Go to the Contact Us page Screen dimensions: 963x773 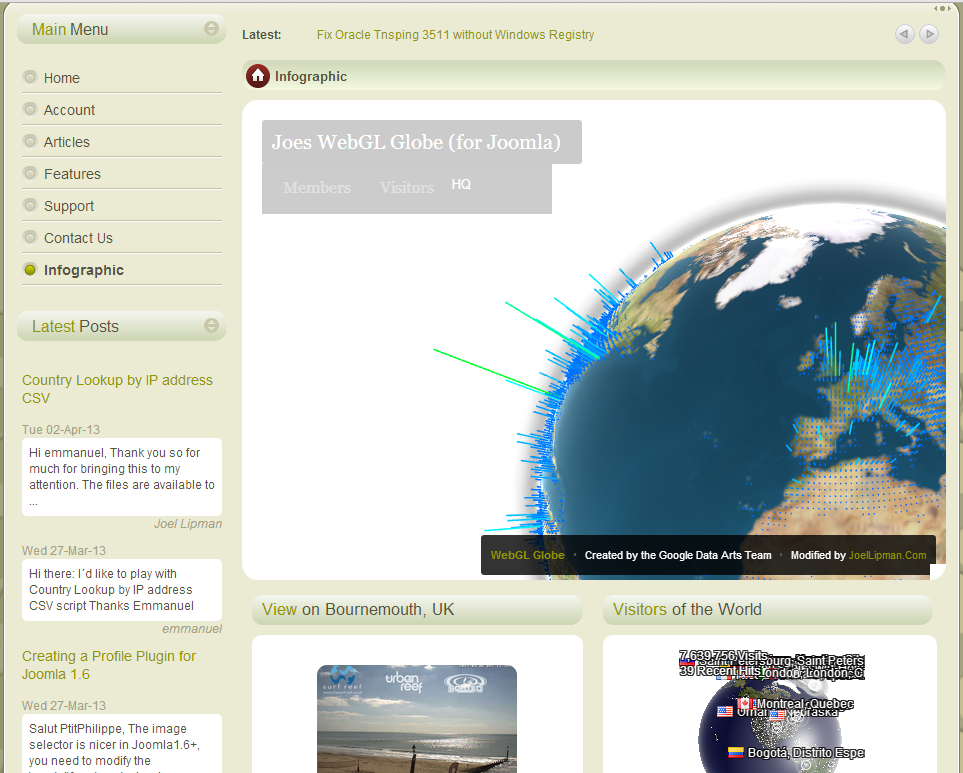tap(78, 238)
